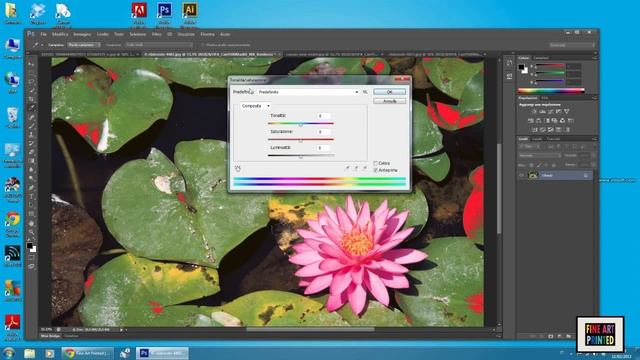The width and height of the screenshot is (640, 360).
Task: Select the Clone Stamp tool
Action: pyautogui.click(x=31, y=135)
